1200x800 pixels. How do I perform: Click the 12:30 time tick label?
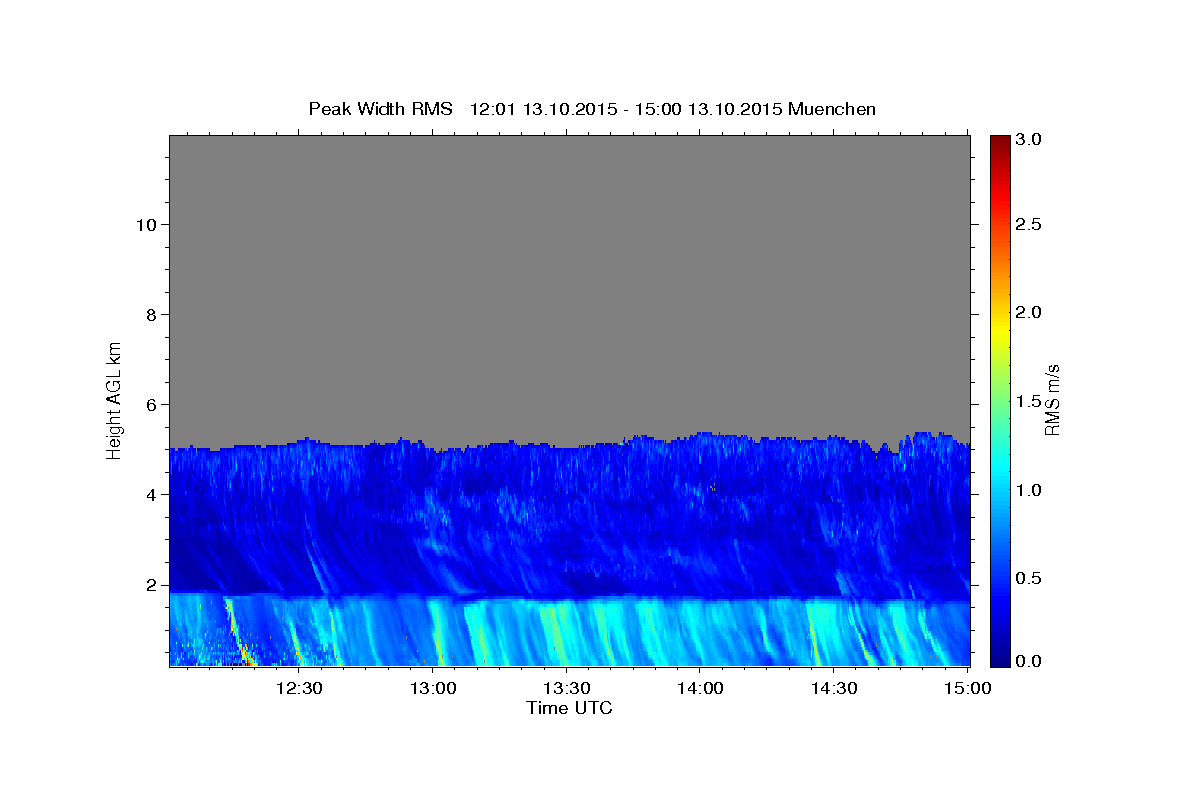click(298, 688)
